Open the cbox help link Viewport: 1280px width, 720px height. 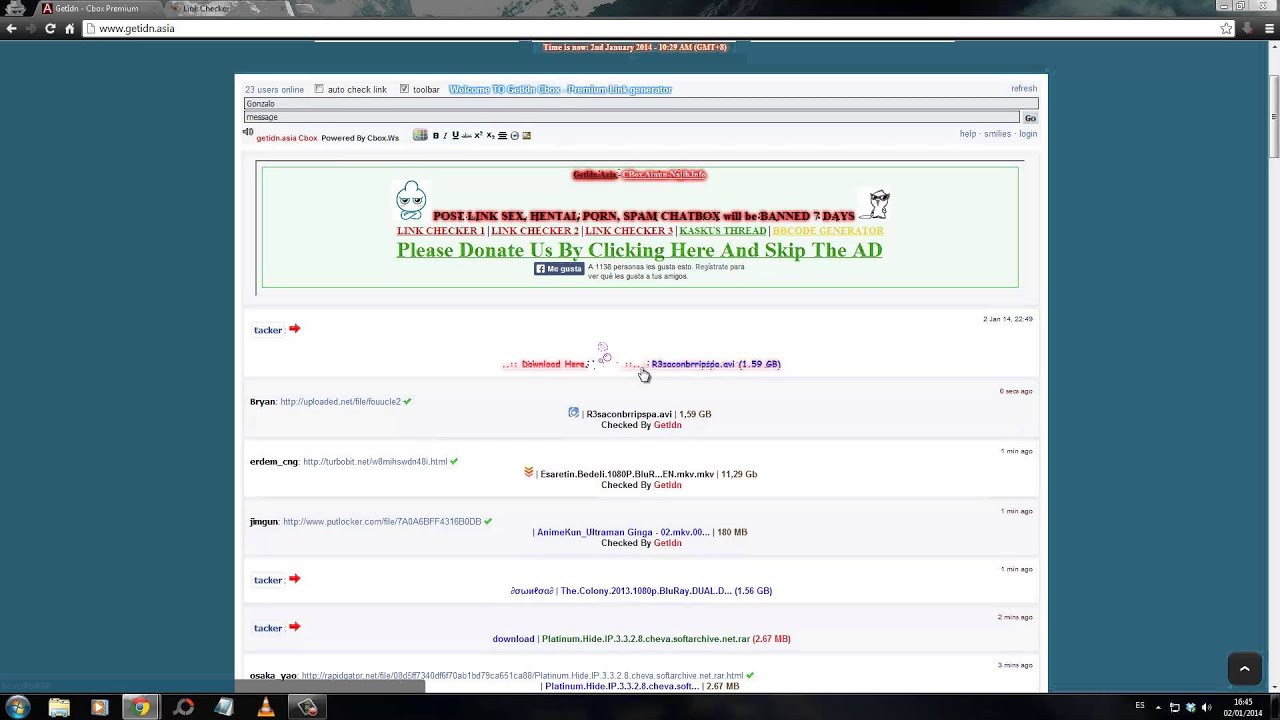click(968, 134)
